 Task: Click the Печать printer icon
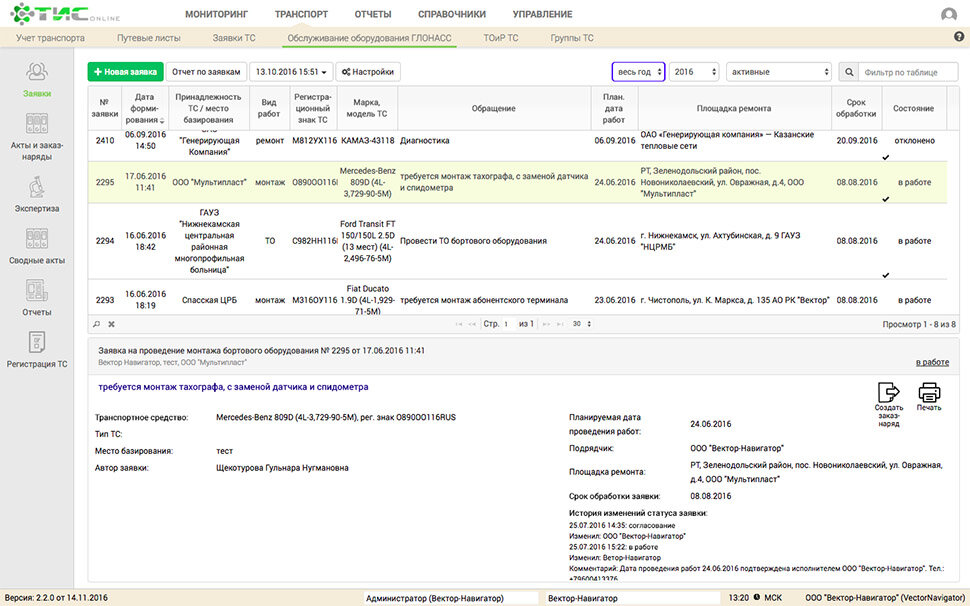[x=929, y=396]
